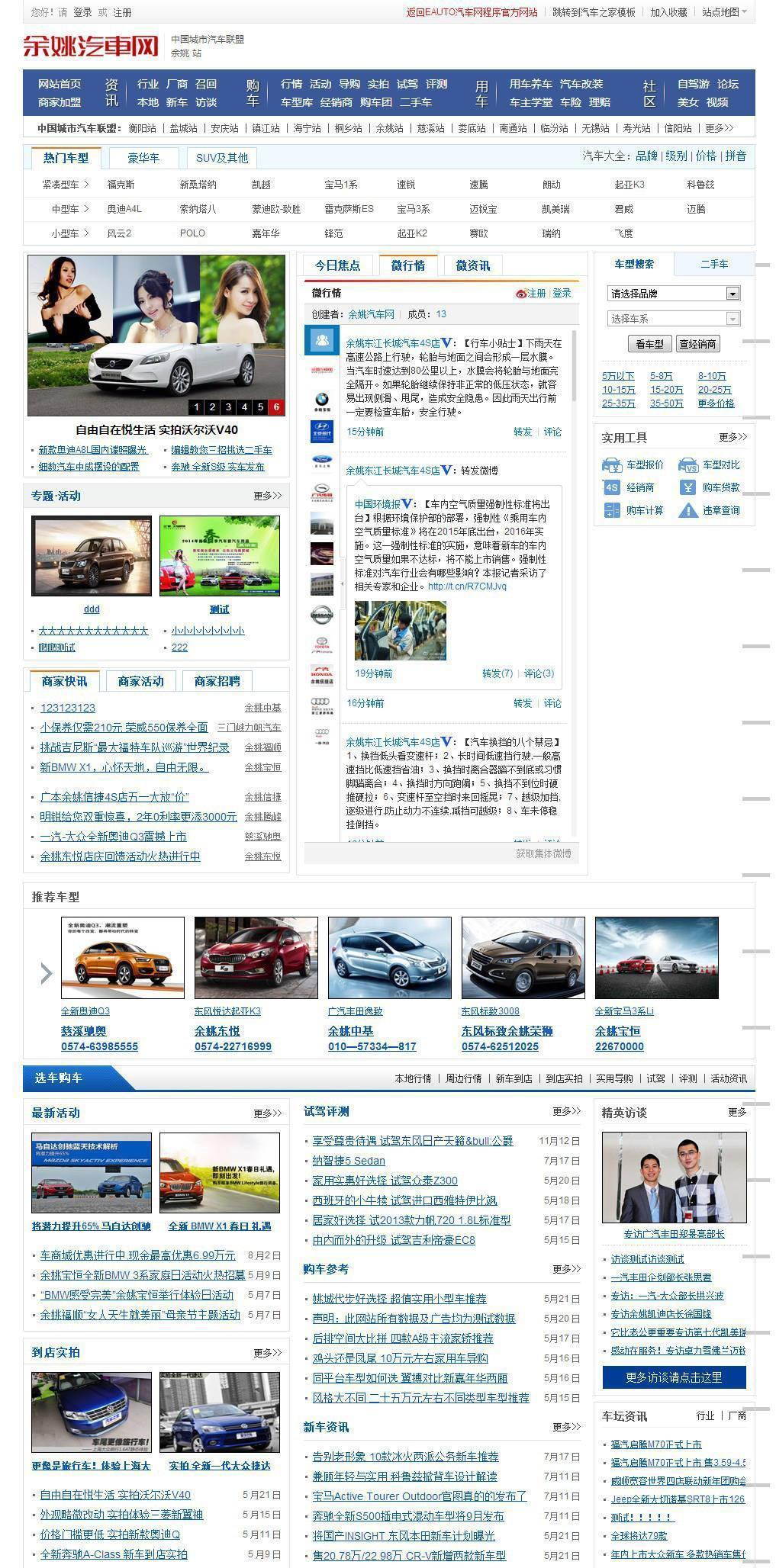The image size is (776, 1568).
Task: Click 评论(3) under the 中国环境报 post
Action: (x=539, y=673)
